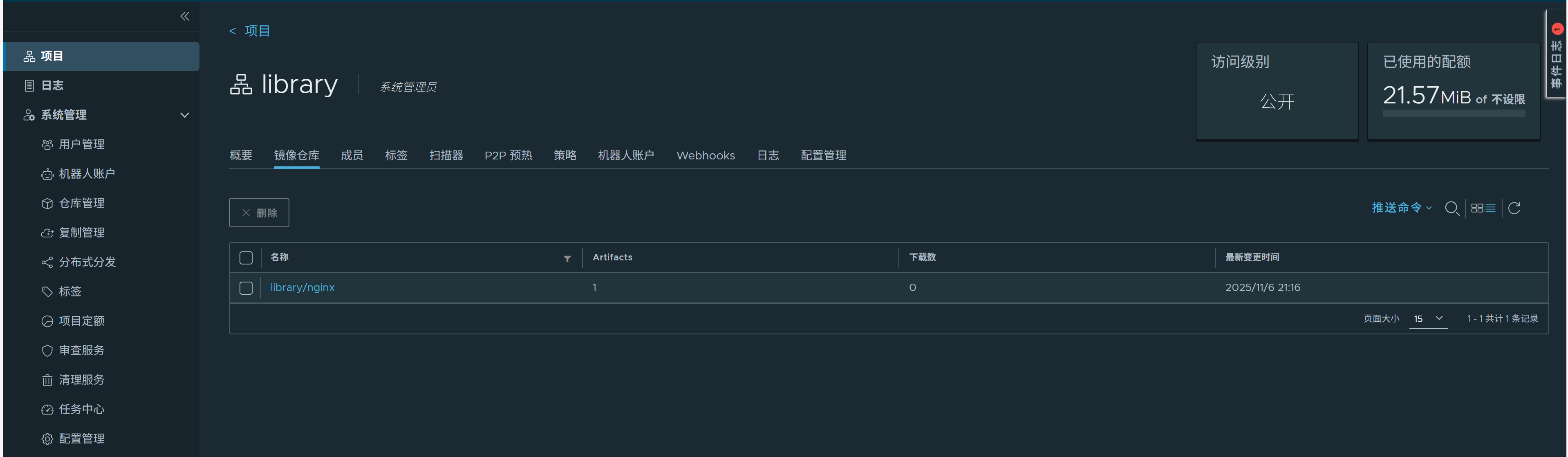This screenshot has width=1568, height=457.
Task: Check the library/nginx row checkbox
Action: coord(246,288)
